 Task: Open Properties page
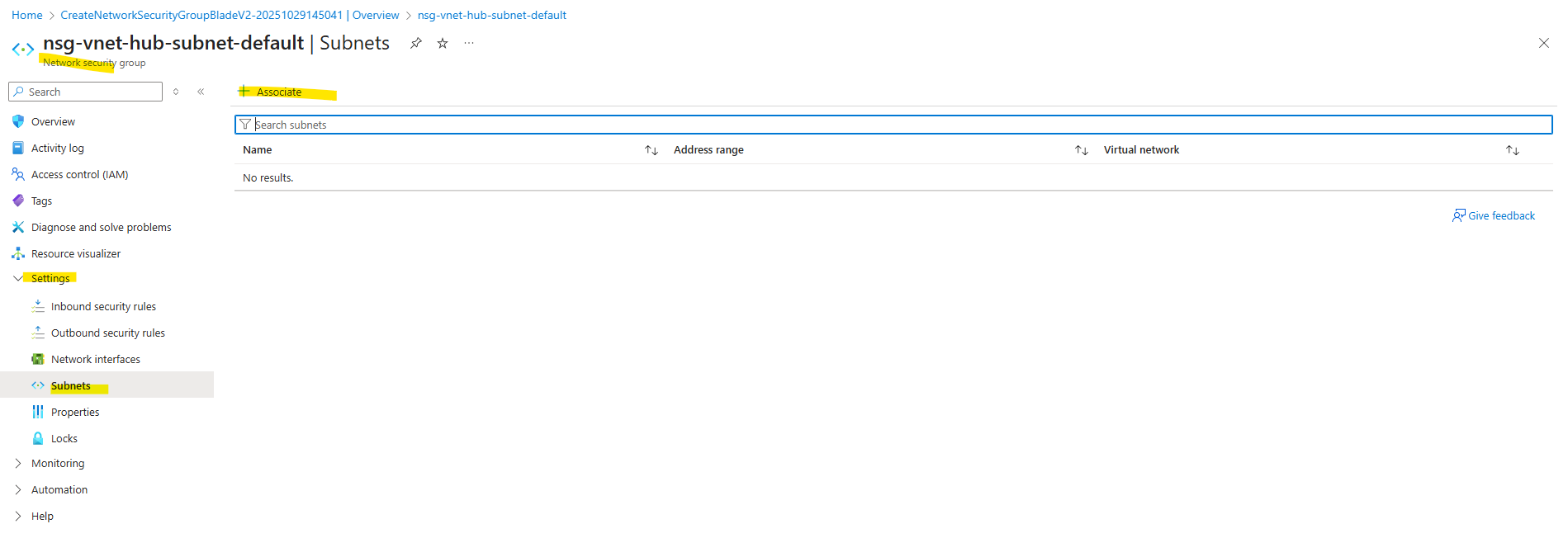pos(75,412)
